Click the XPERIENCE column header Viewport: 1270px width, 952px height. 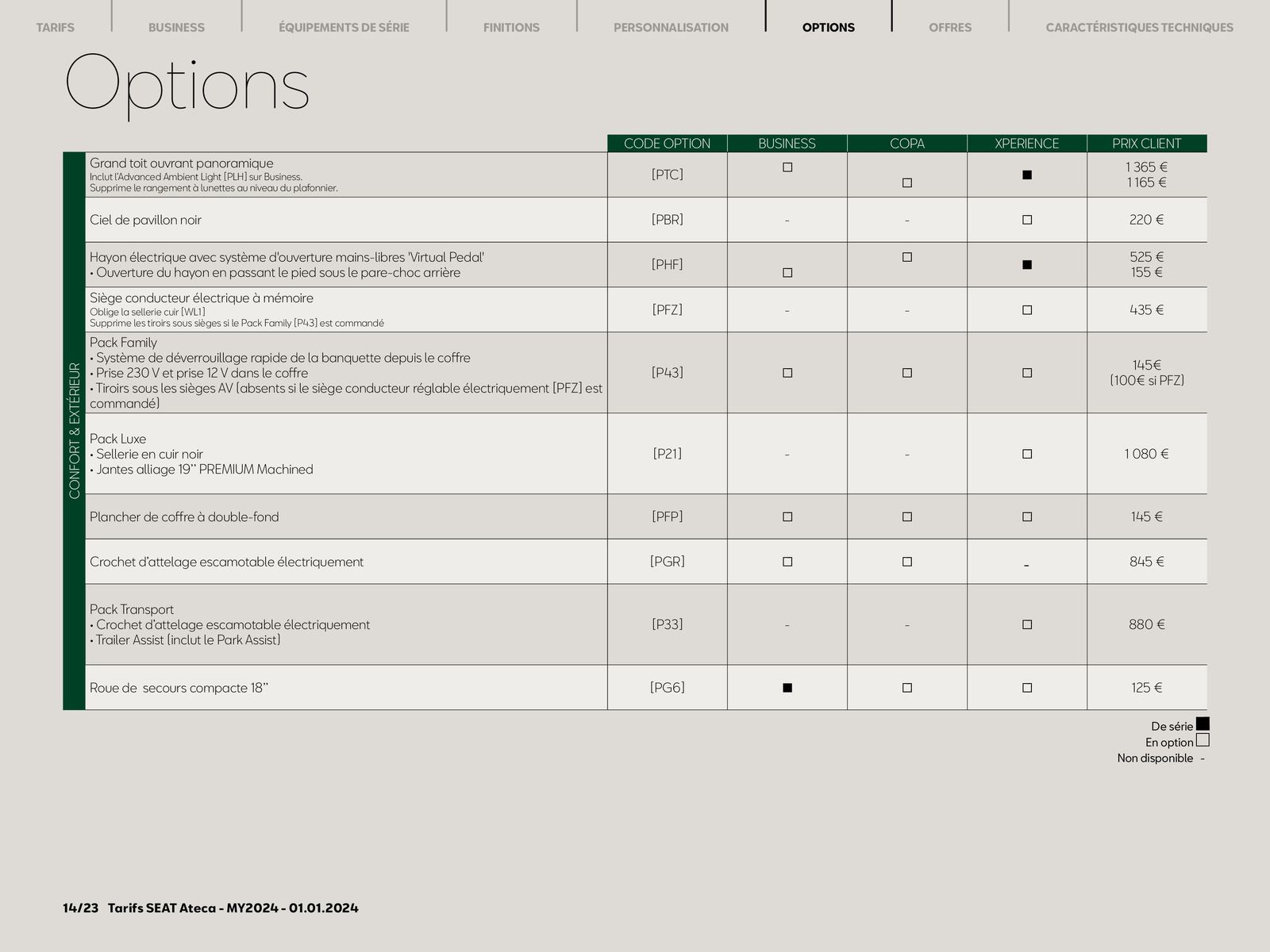pos(1027,144)
